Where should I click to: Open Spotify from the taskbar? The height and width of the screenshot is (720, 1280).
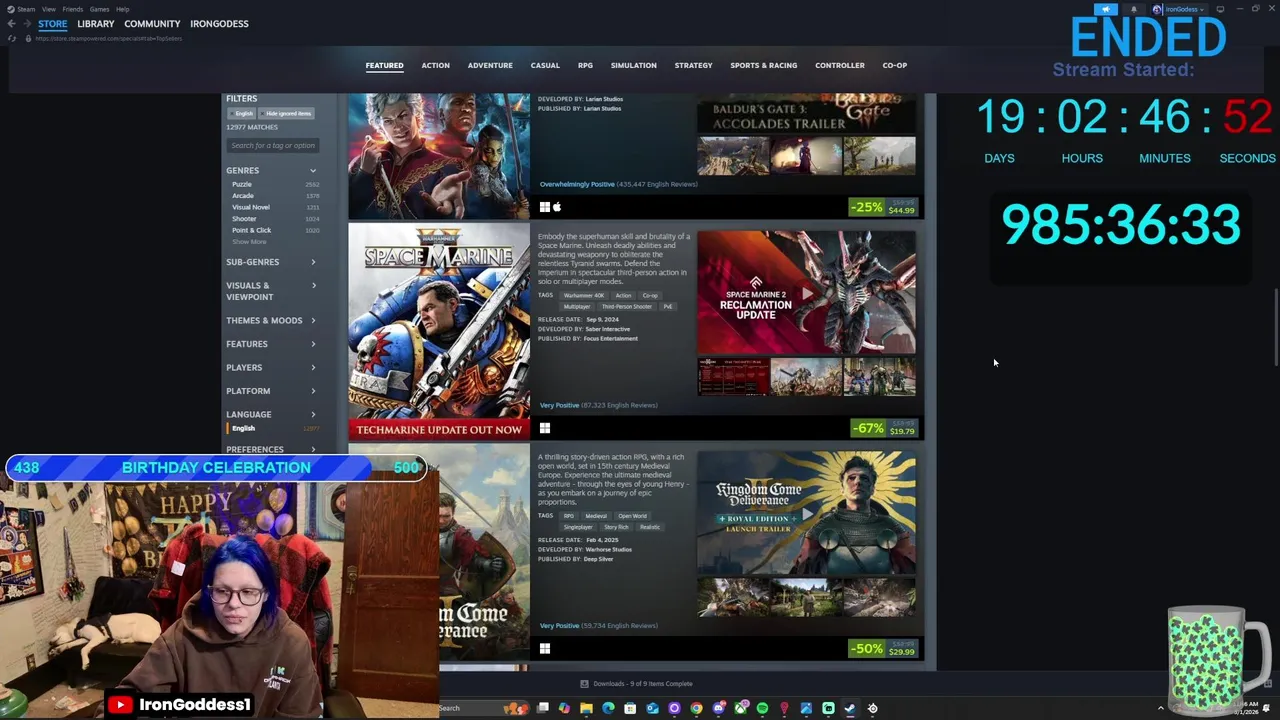[762, 708]
